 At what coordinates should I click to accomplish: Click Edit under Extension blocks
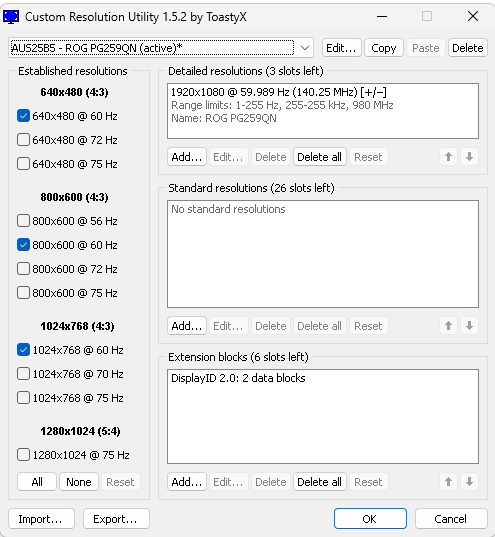tap(228, 482)
